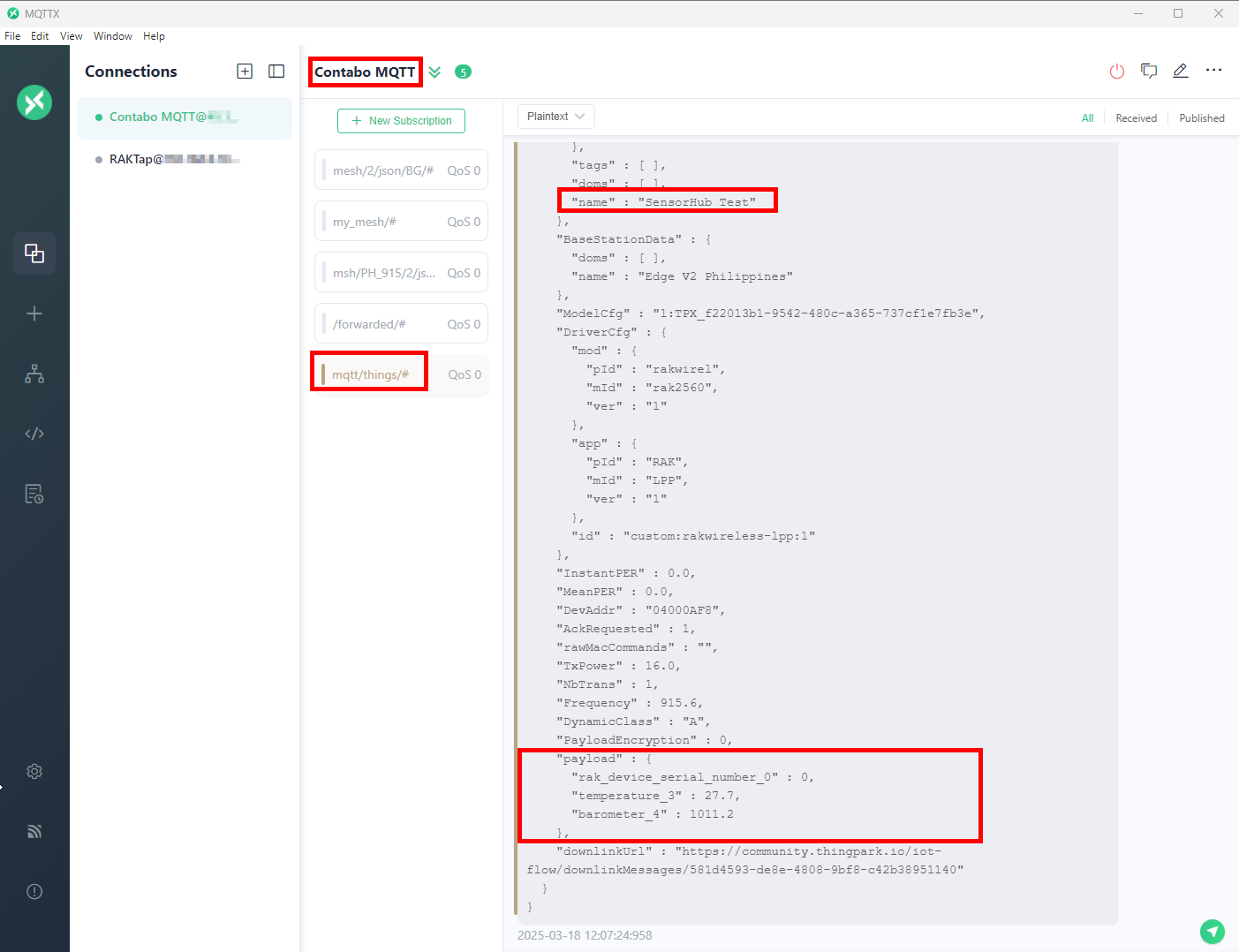Click the "DevAddr" : "04000AF8" line

point(641,610)
